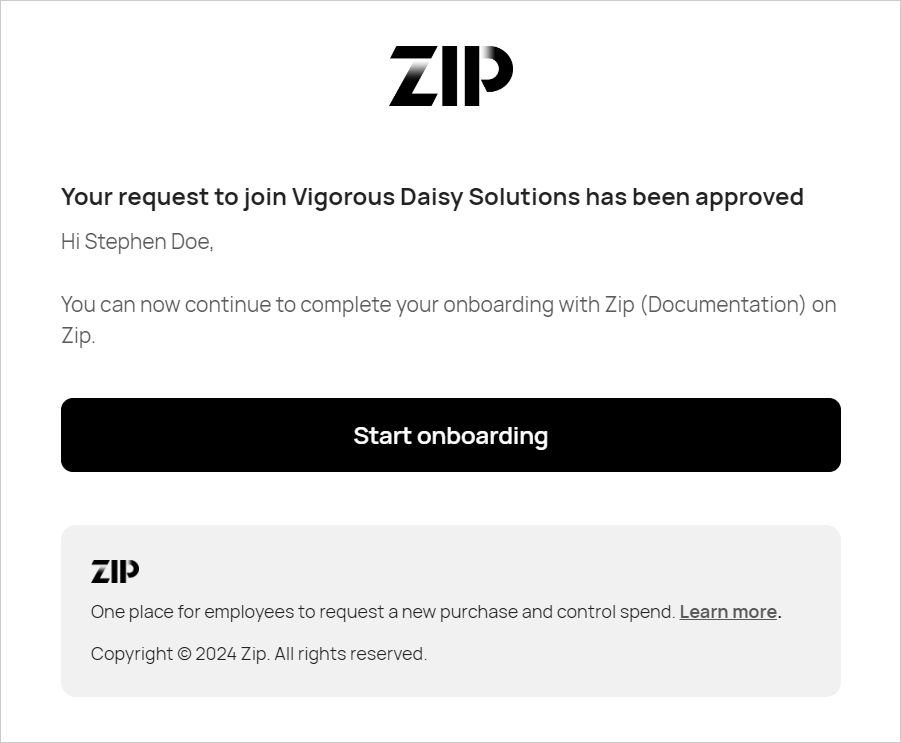
Task: Click the "Hi Stephen Doe," greeting line
Action: (137, 242)
